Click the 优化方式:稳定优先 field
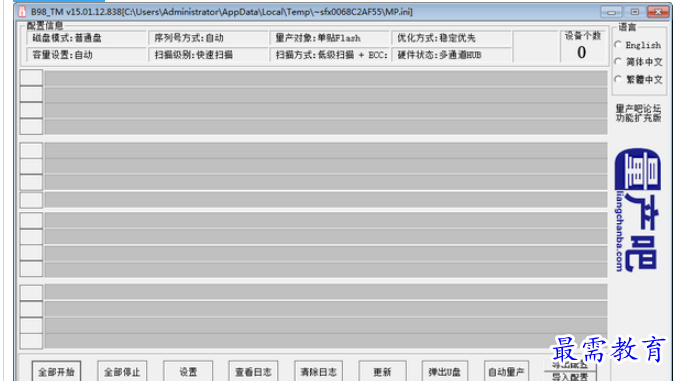674x381 pixels. (451, 38)
